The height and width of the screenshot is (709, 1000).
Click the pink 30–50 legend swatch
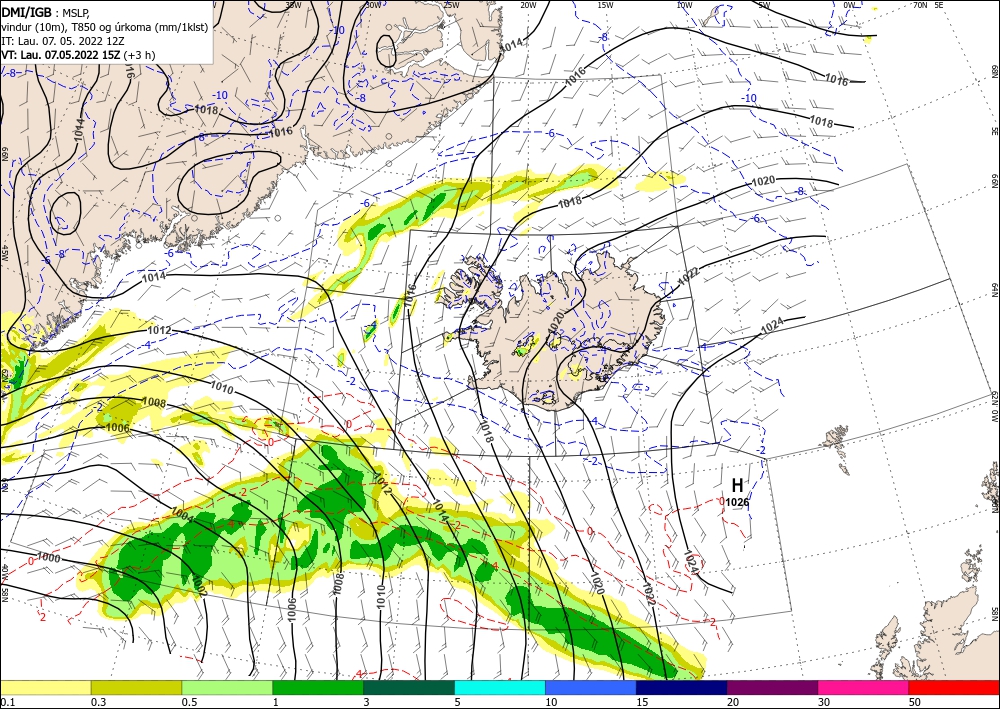pyautogui.click(x=864, y=687)
